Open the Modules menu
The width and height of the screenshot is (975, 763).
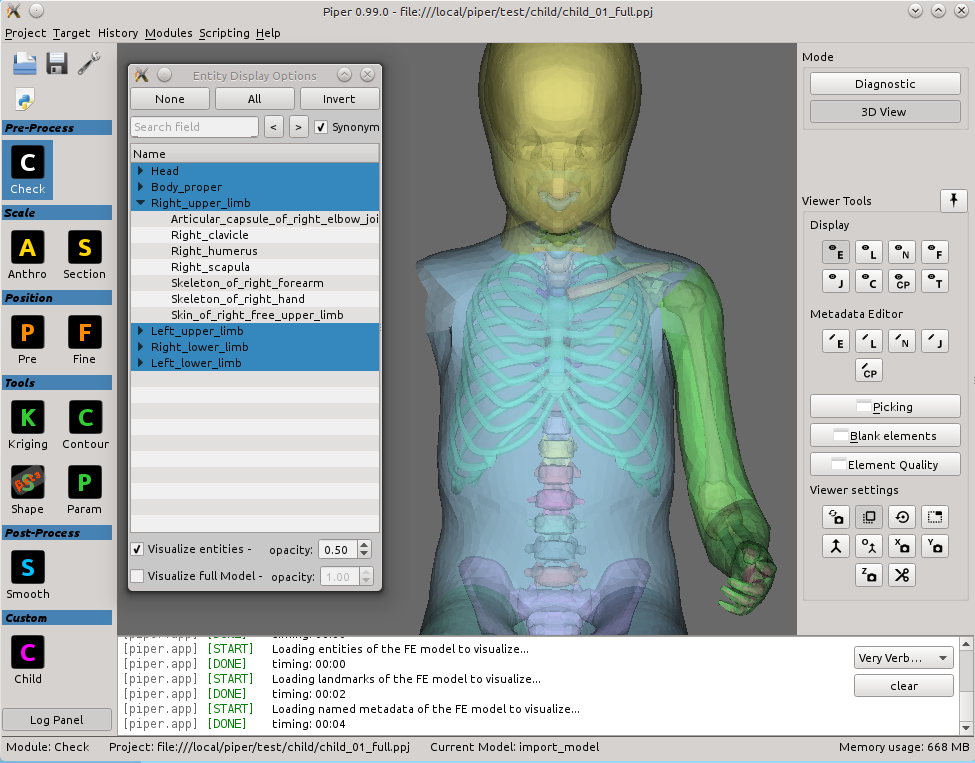point(169,33)
